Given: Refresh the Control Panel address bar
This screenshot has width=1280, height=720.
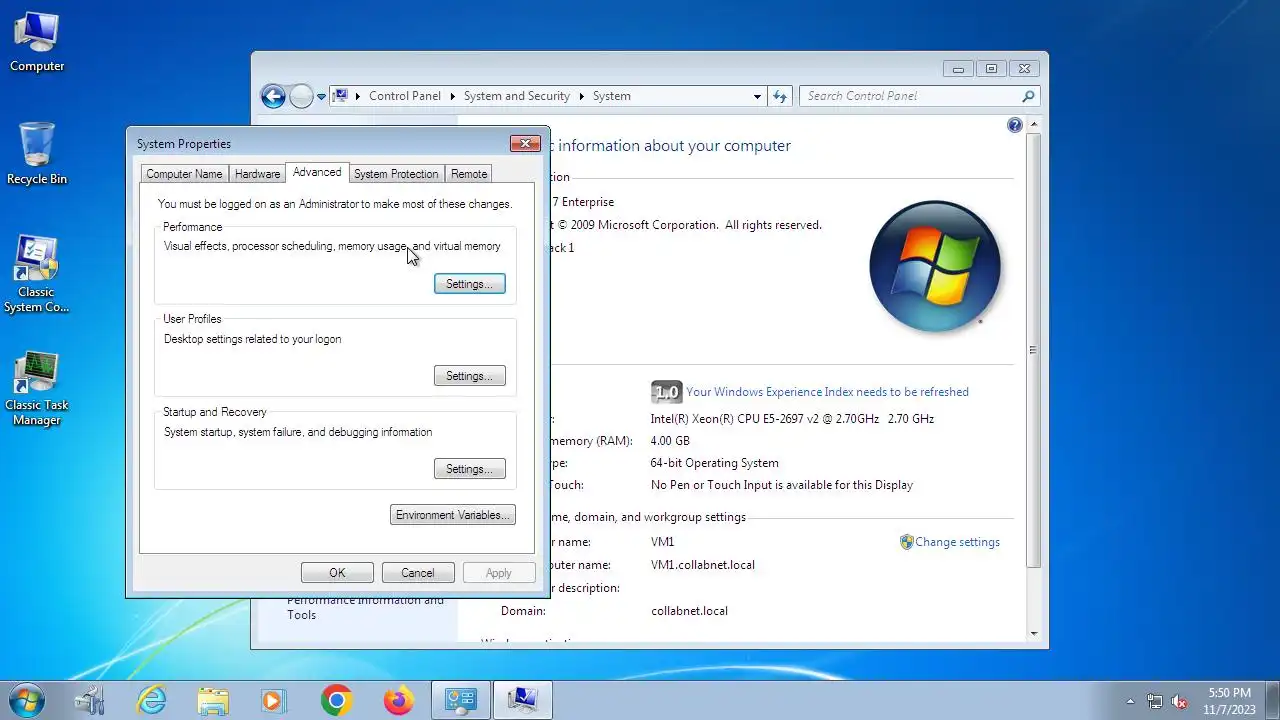Looking at the screenshot, I should pos(780,96).
